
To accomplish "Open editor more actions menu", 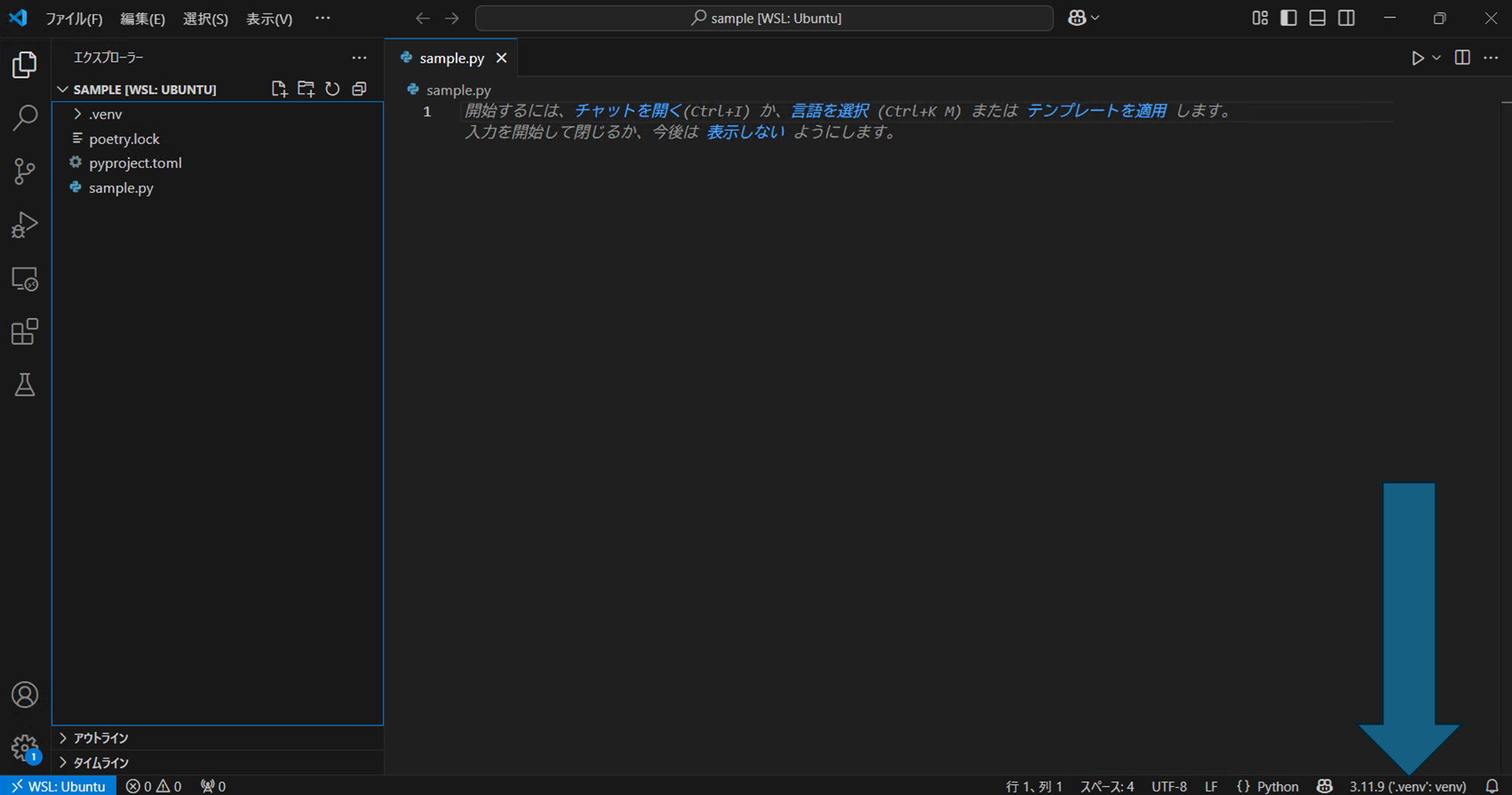I will [1491, 58].
